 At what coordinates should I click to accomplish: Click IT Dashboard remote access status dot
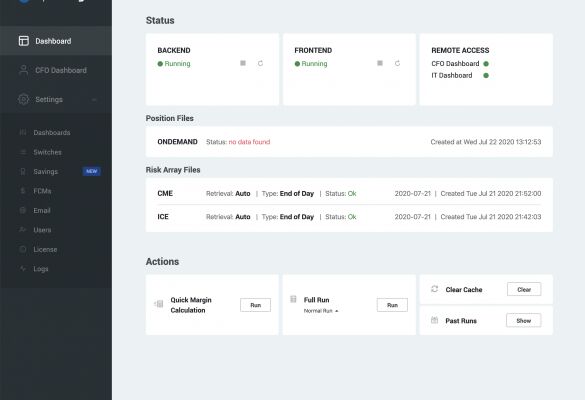[x=486, y=75]
